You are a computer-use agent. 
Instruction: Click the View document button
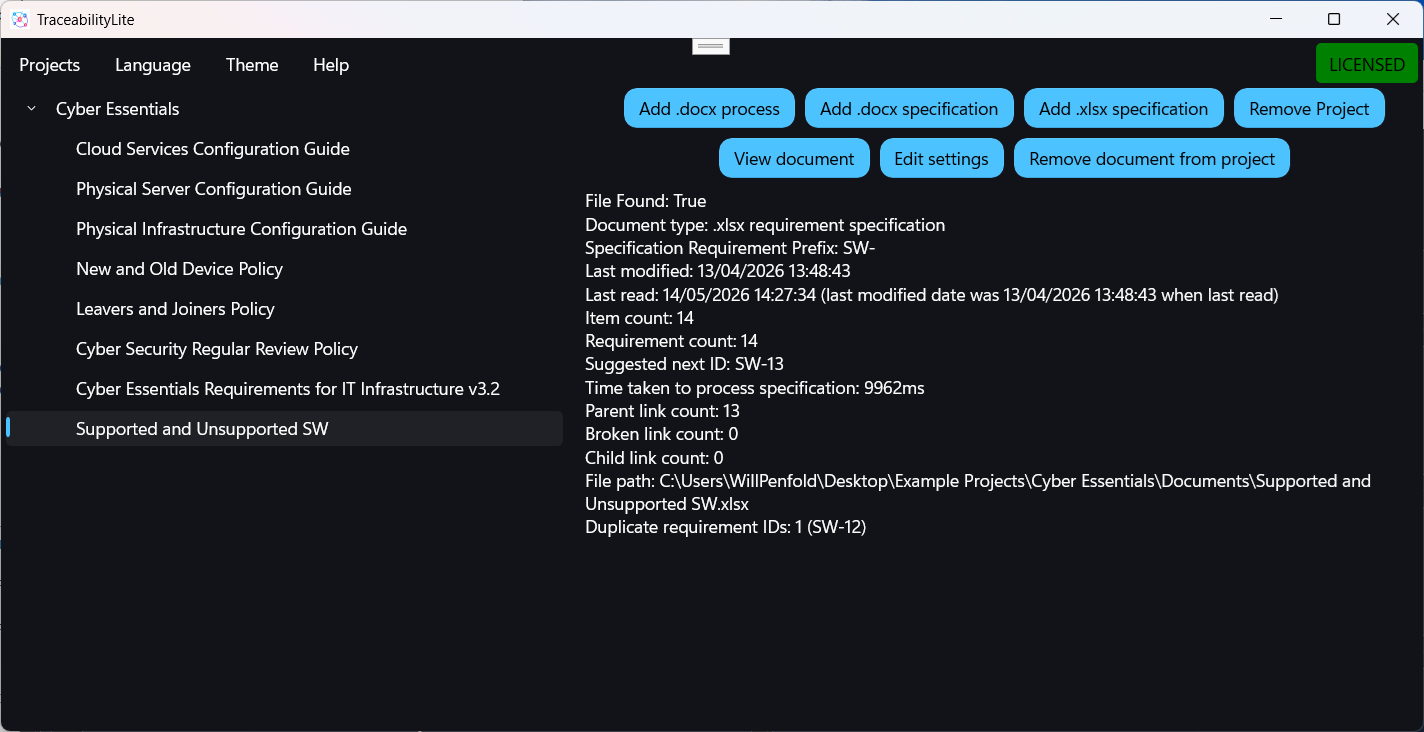(794, 159)
